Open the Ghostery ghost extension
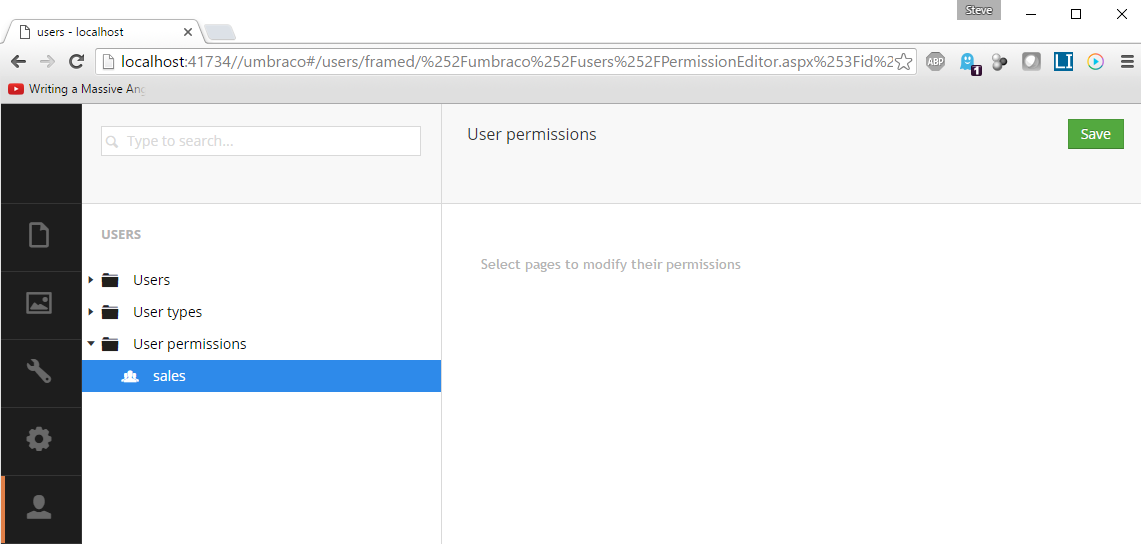The height and width of the screenshot is (544, 1141). point(969,63)
